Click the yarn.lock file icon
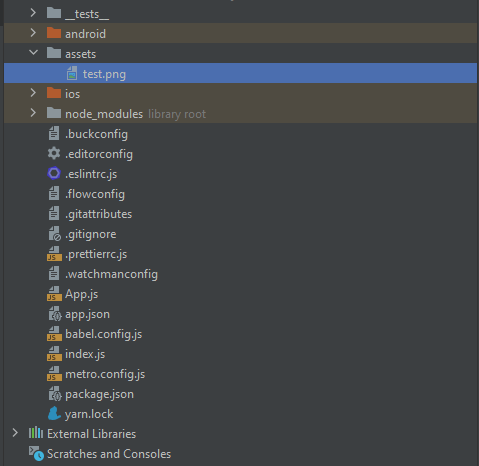The width and height of the screenshot is (479, 466). pos(54,413)
